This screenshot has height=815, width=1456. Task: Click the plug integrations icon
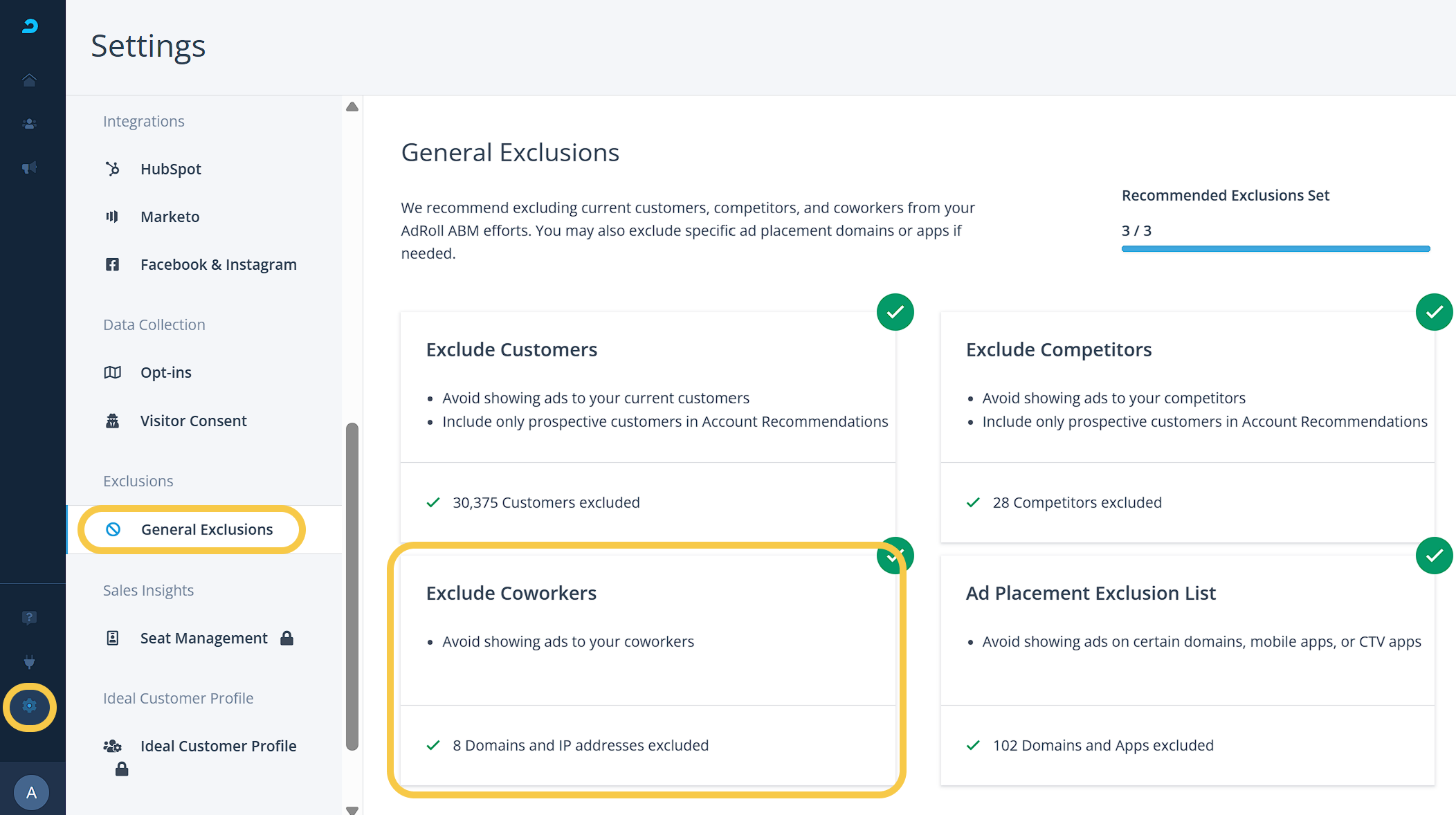29,662
